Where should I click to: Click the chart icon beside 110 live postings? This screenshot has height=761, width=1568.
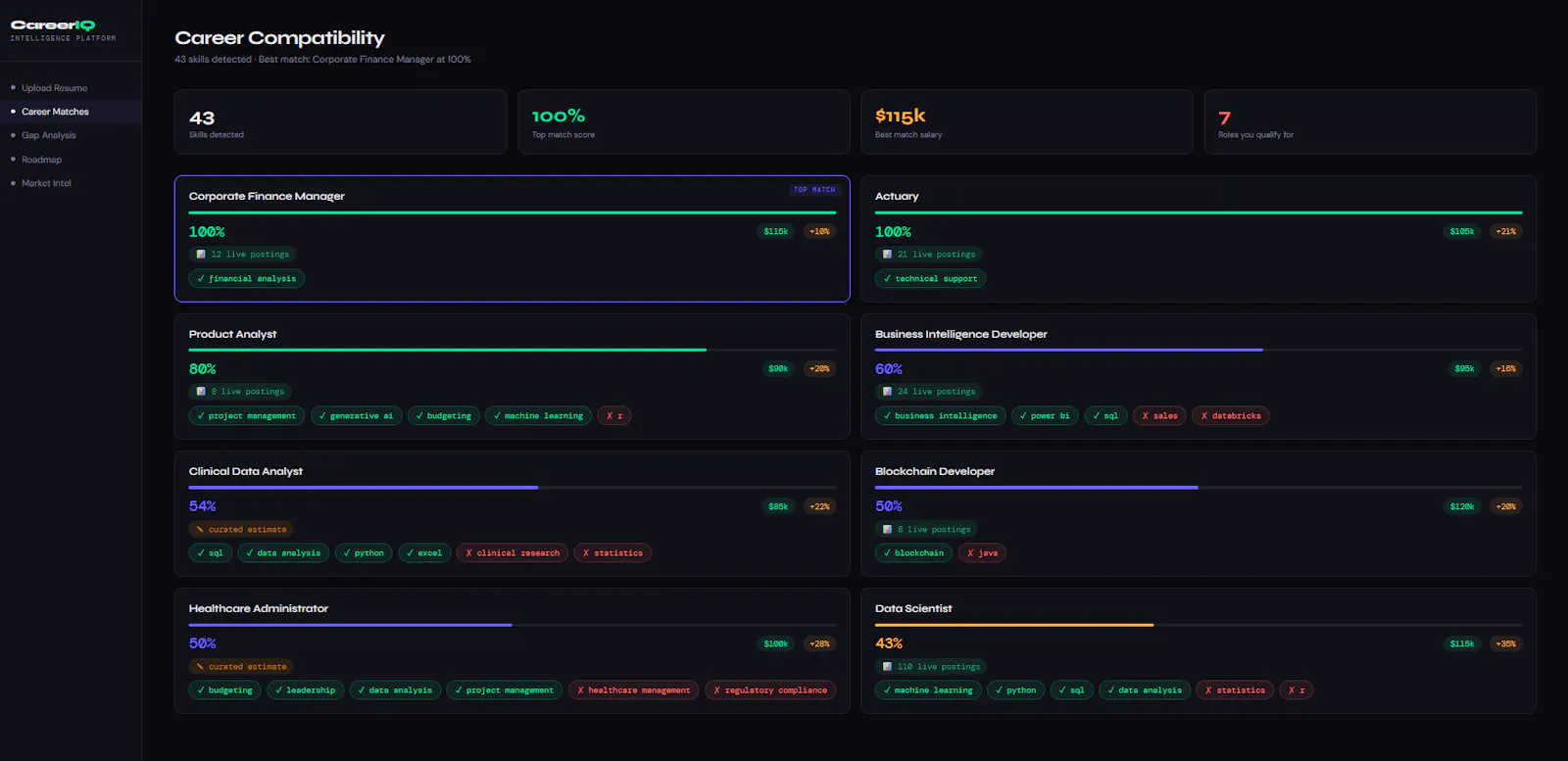(887, 667)
